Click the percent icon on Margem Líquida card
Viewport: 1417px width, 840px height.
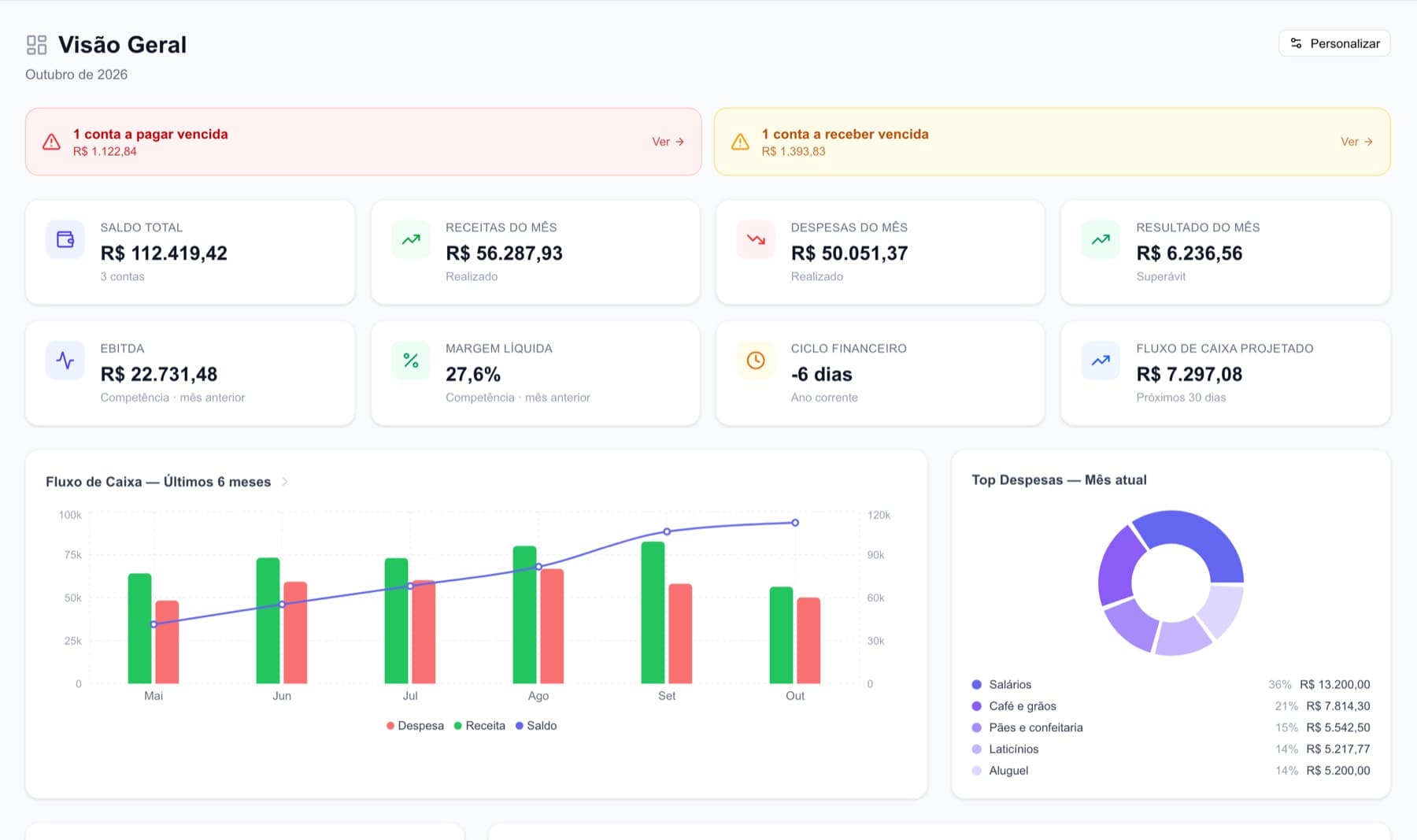pos(411,361)
